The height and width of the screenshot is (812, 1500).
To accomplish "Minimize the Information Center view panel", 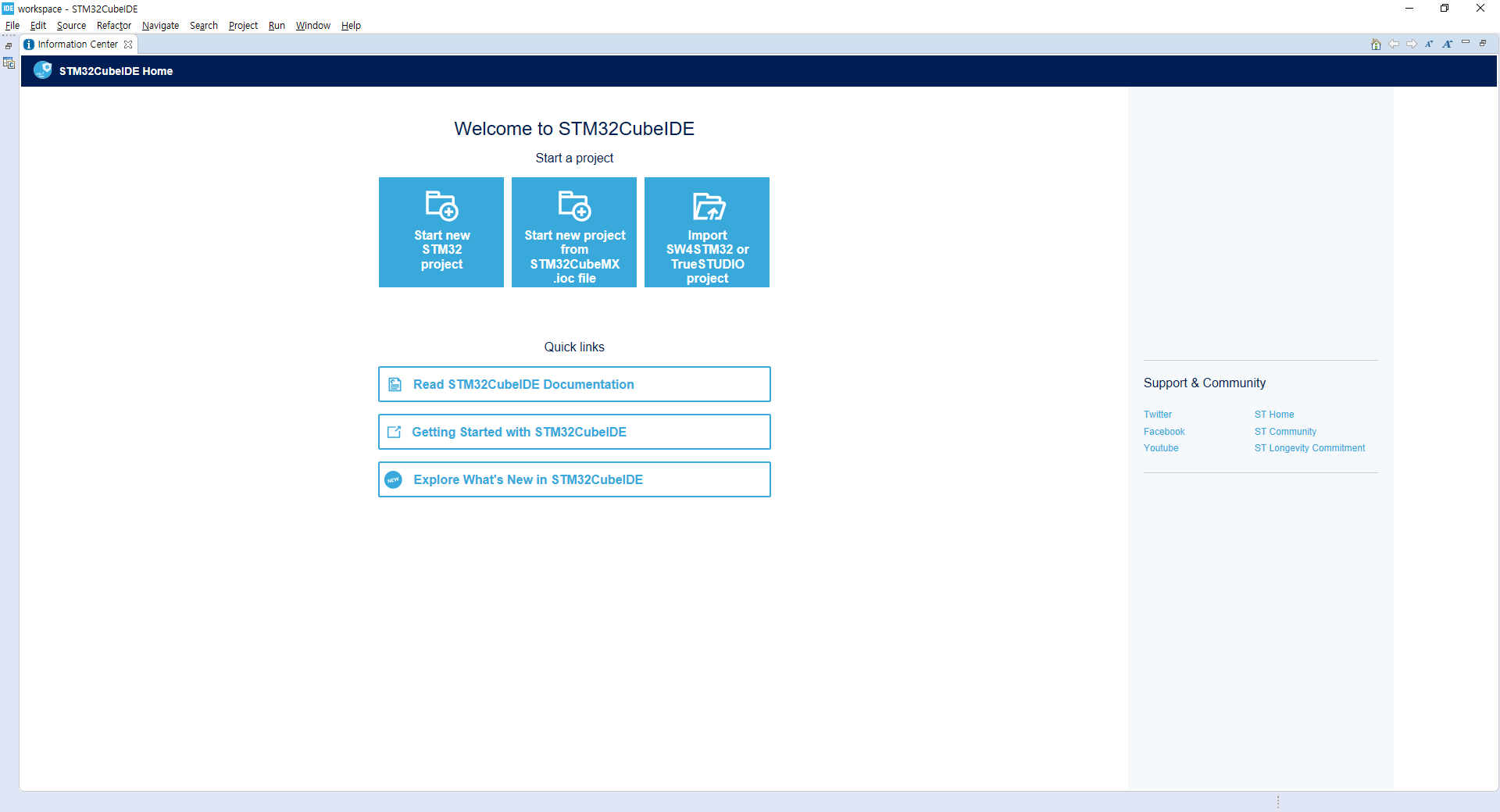I will [1466, 43].
